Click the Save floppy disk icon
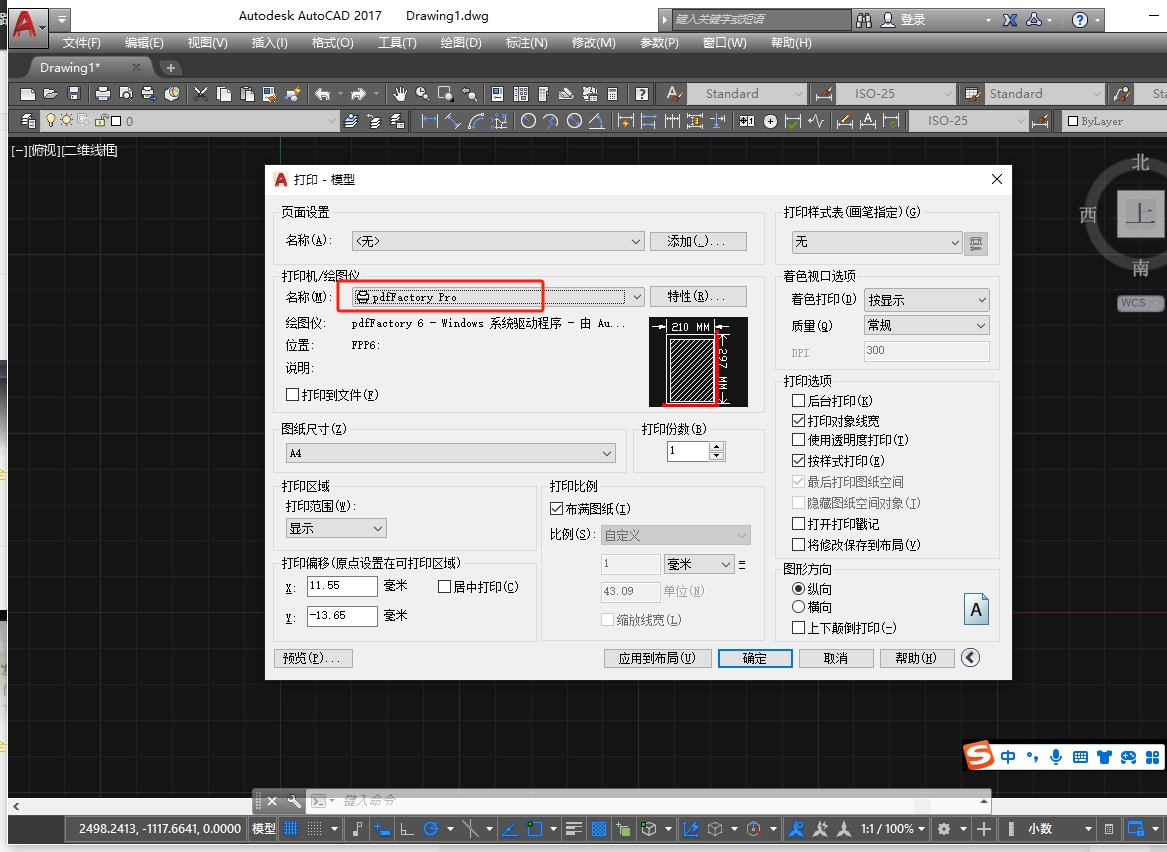 coord(74,94)
